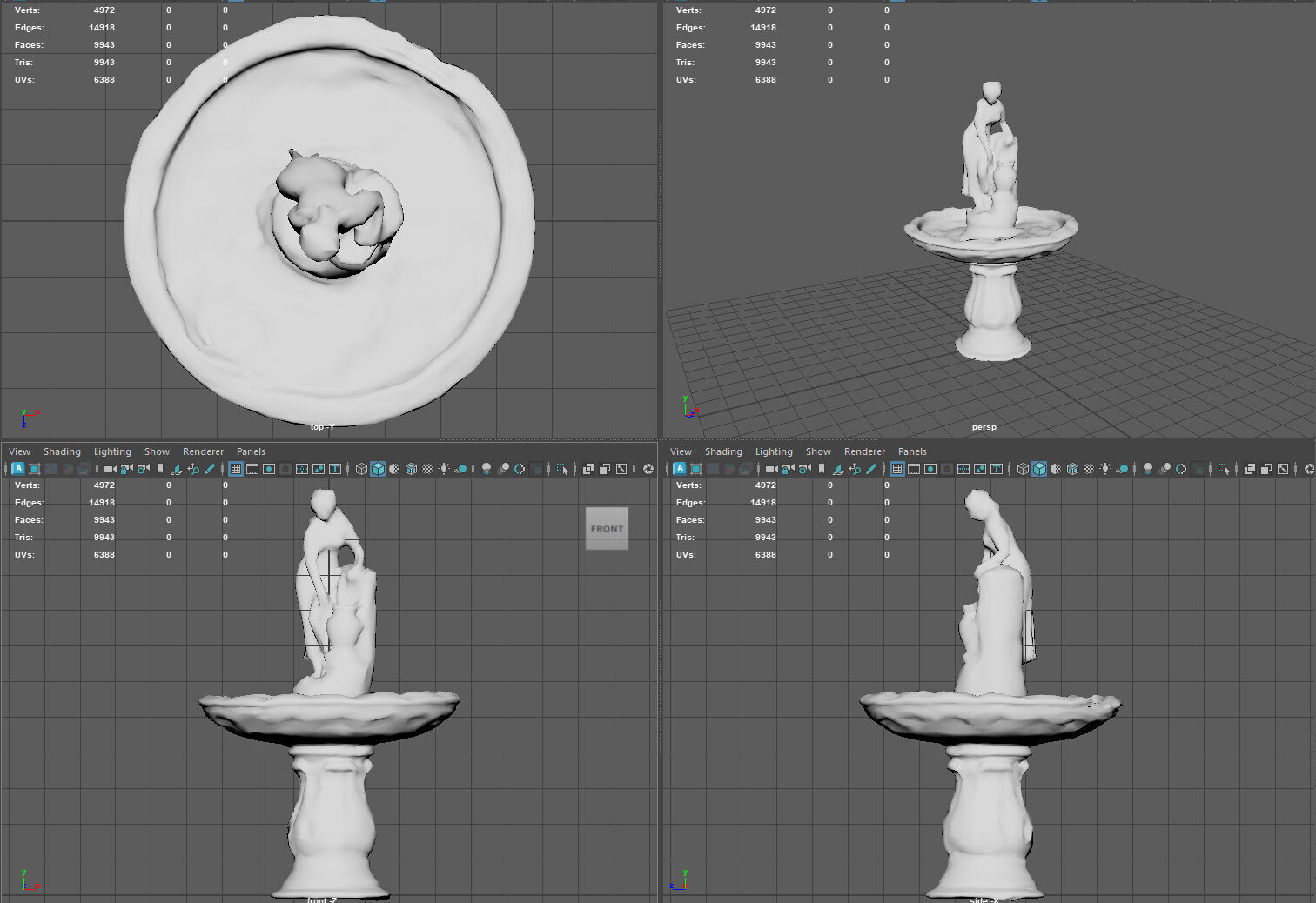Switch side panel to Wireframe shading
Screen dimensions: 1316x903
pos(1024,469)
